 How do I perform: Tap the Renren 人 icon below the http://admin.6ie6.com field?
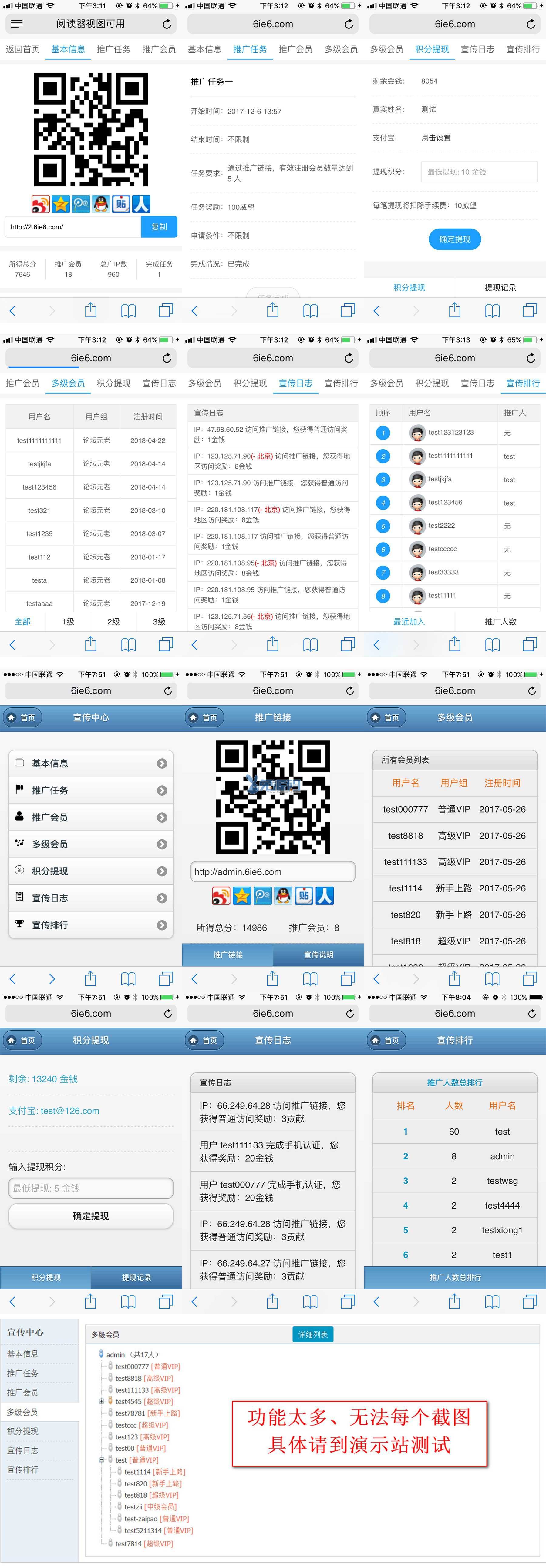pyautogui.click(x=324, y=895)
